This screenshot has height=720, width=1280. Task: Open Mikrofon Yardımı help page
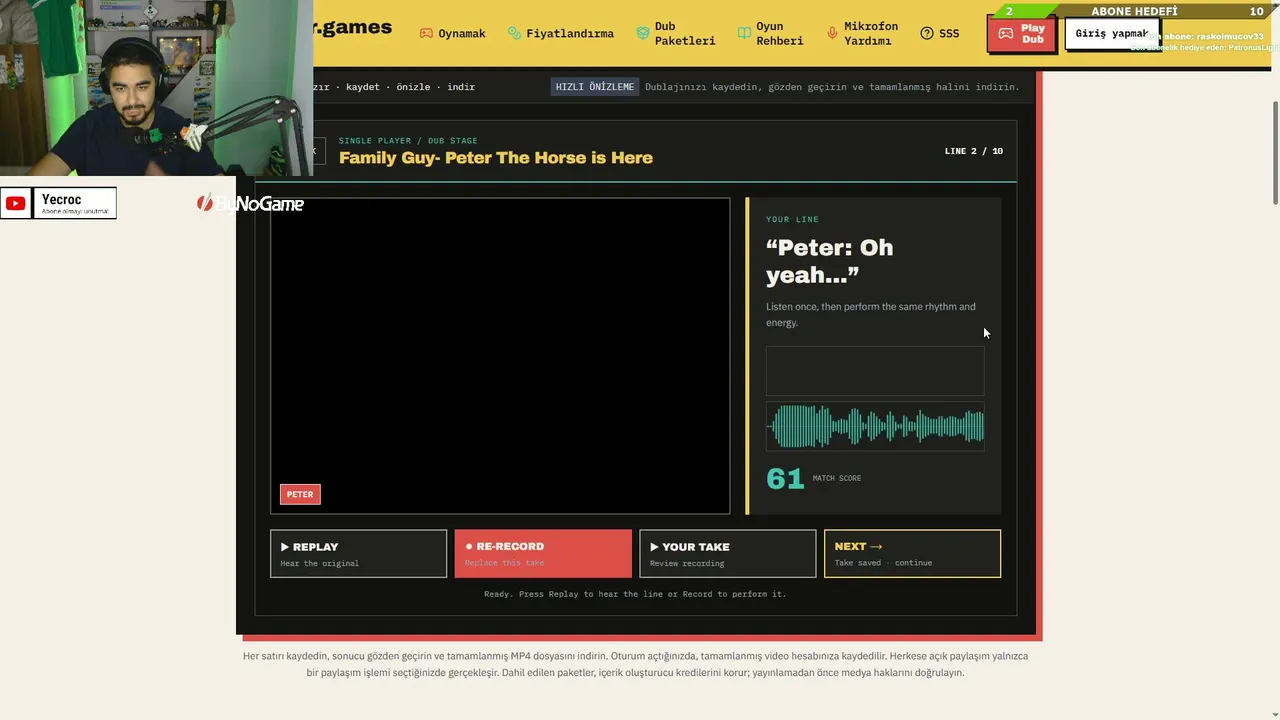click(862, 34)
